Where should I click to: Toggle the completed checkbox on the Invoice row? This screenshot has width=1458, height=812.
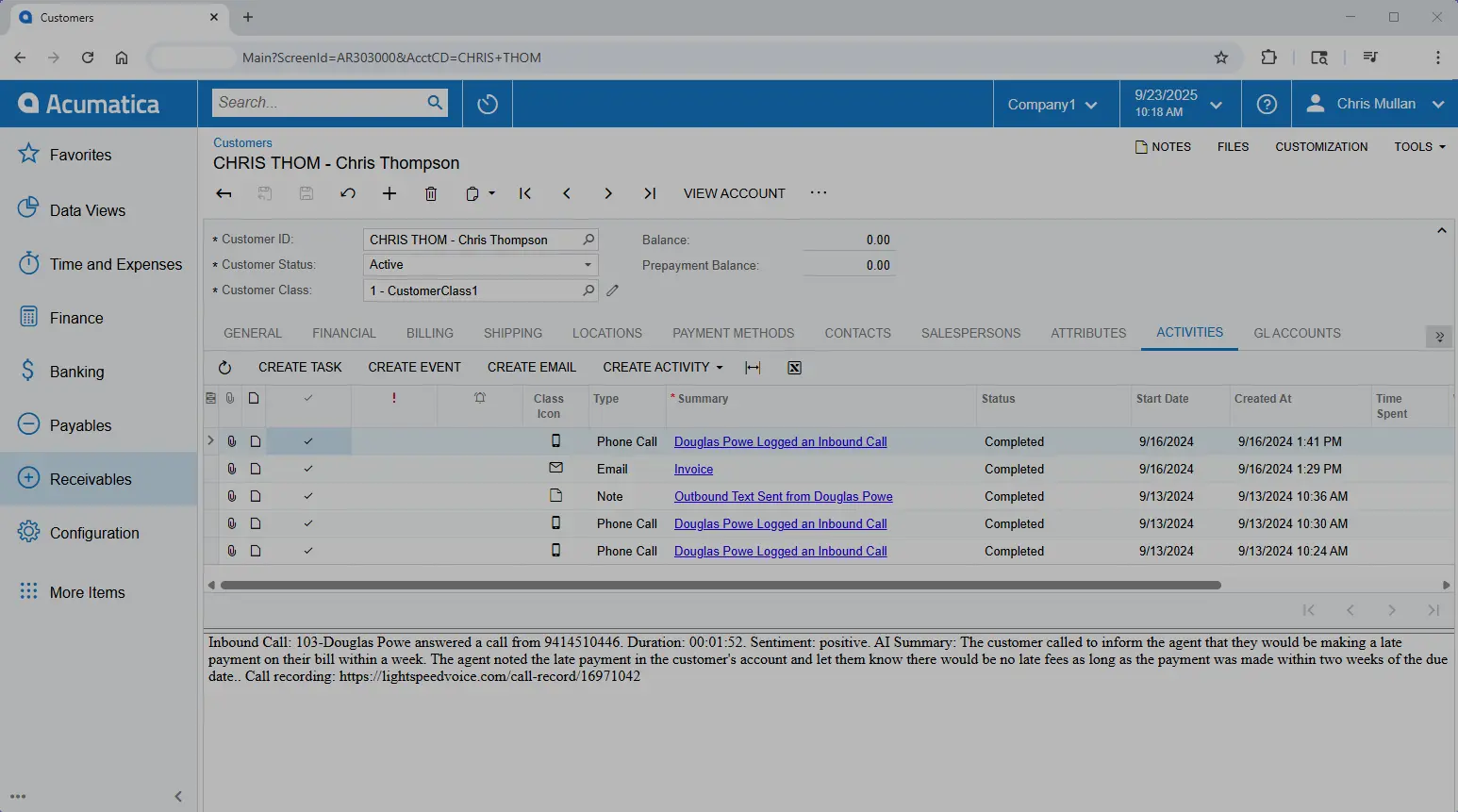307,468
